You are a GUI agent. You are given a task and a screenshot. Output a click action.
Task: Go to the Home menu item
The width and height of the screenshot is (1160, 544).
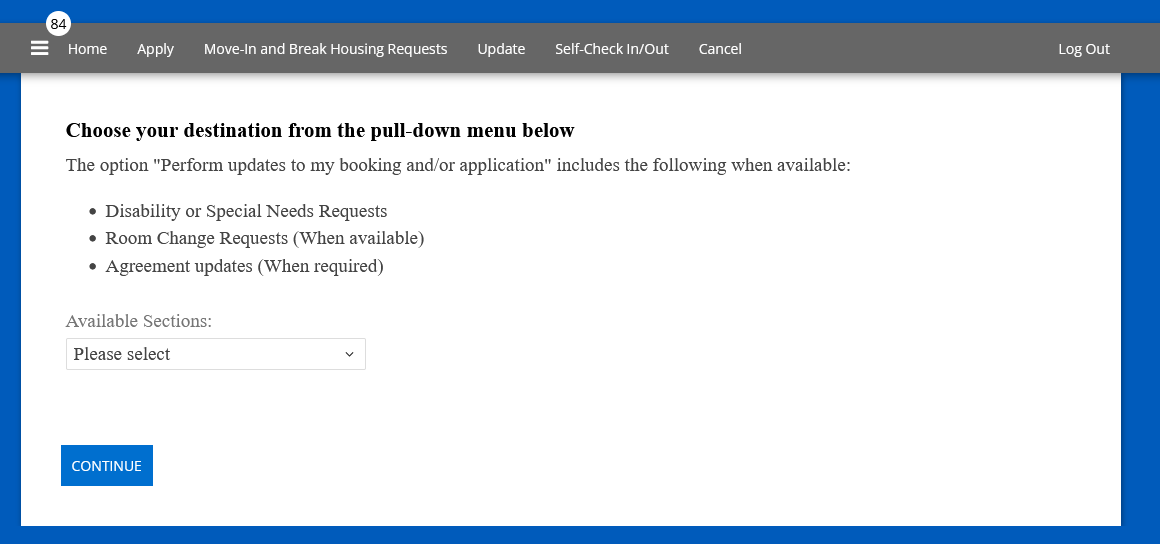tap(87, 49)
